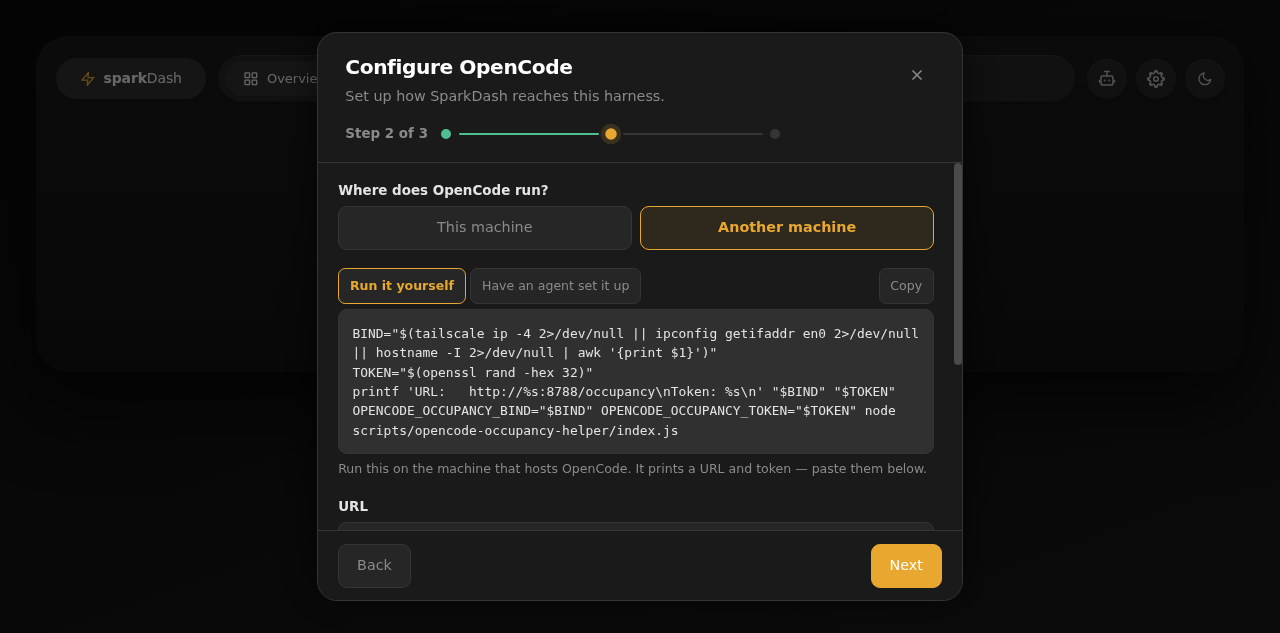Click 'Set up how SparkDash reaches' subtitle
This screenshot has width=1280, height=633.
[505, 96]
